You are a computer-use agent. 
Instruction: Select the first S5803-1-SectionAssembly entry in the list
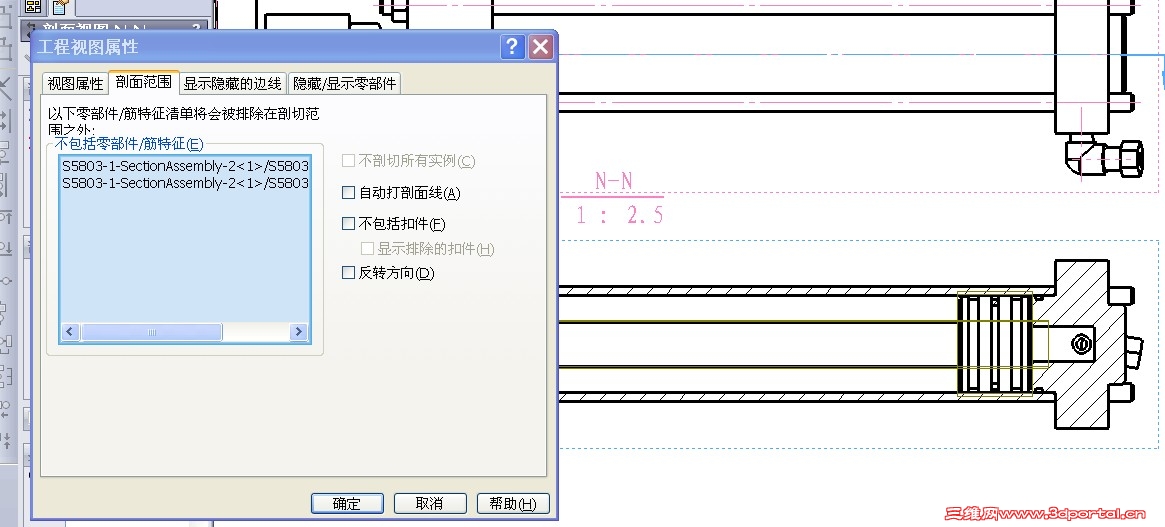point(185,166)
